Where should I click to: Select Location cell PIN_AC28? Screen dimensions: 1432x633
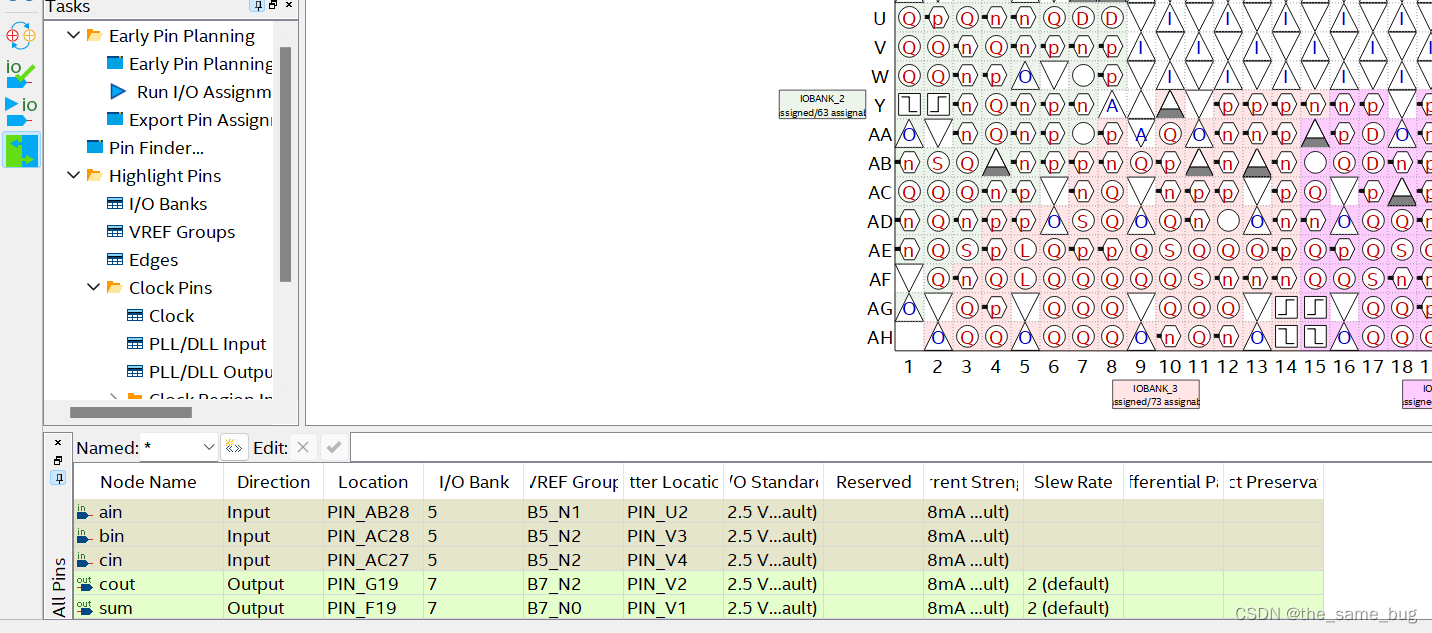click(x=373, y=535)
